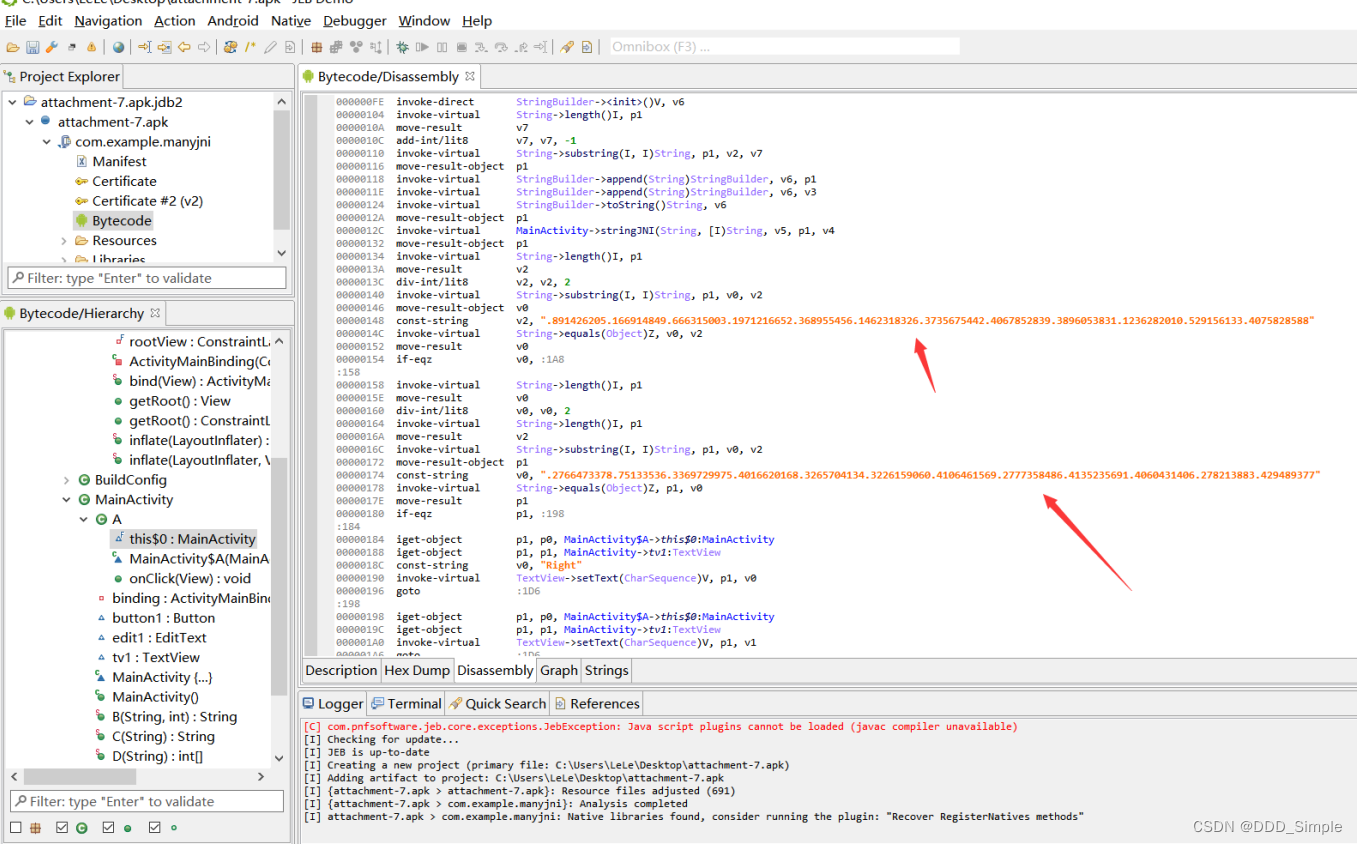Switch to the Hex Dump tab
This screenshot has height=844, width=1357.
418,670
